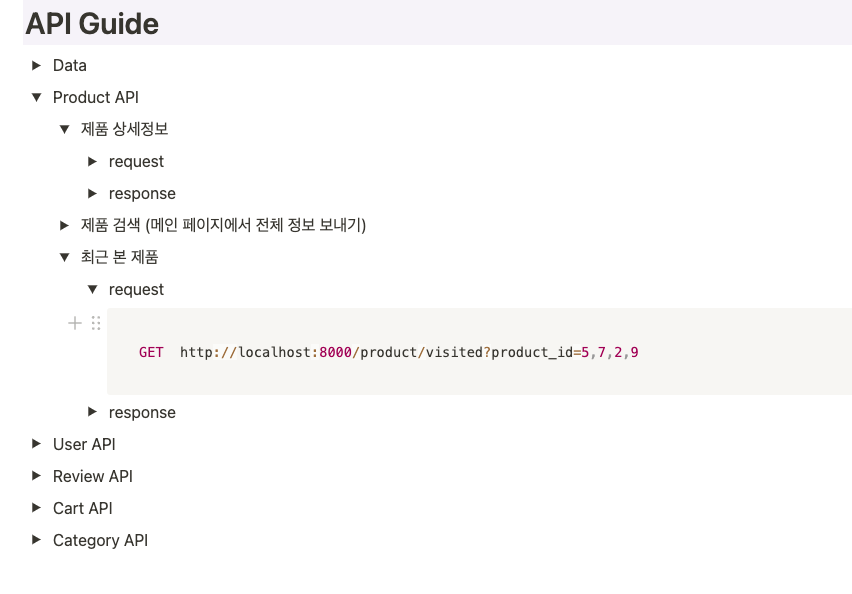The image size is (852, 594).
Task: Collapse the Product API toggle
Action: (x=36, y=97)
